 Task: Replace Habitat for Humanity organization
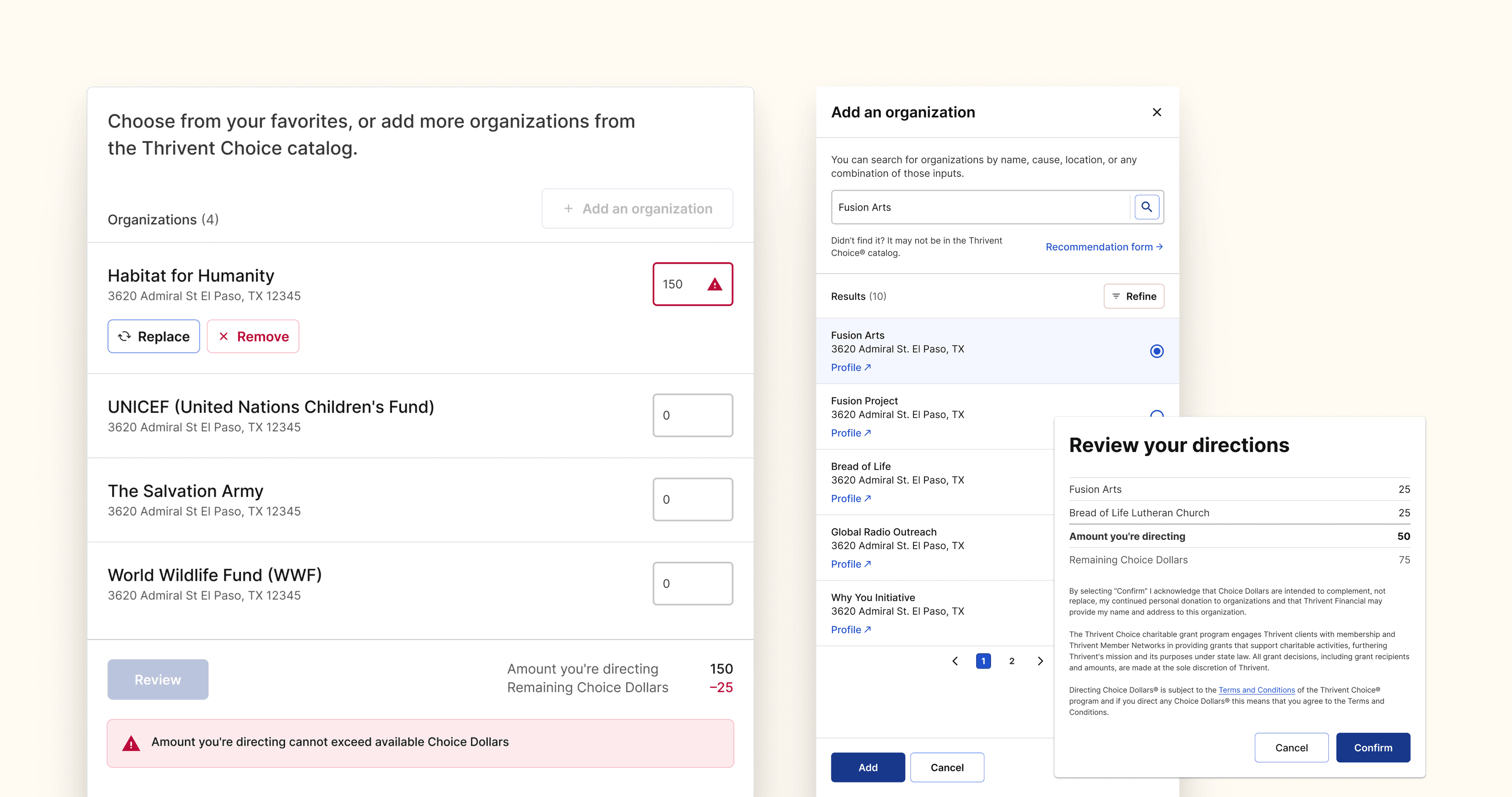[153, 336]
